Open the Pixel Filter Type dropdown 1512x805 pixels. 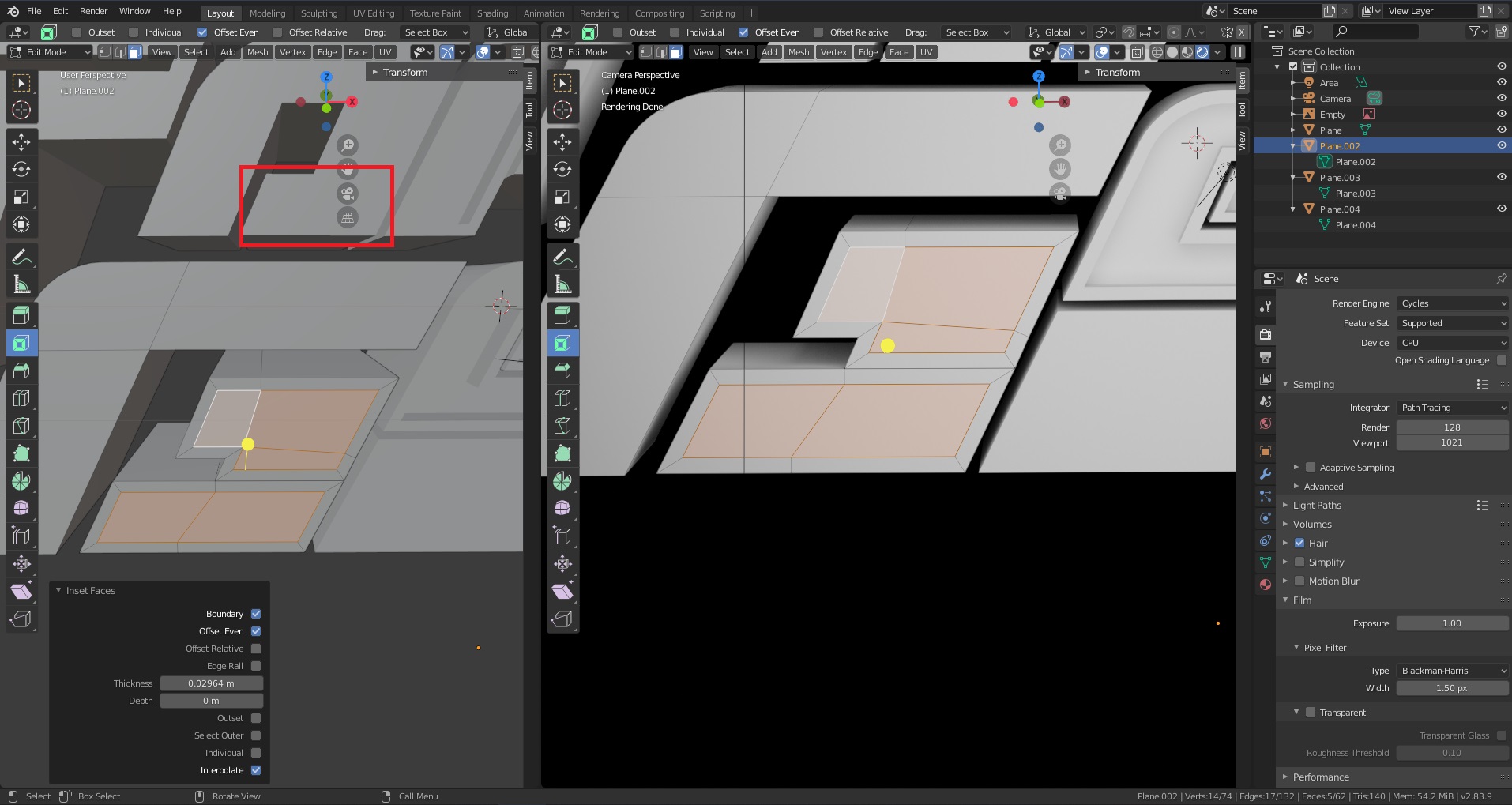click(1453, 671)
